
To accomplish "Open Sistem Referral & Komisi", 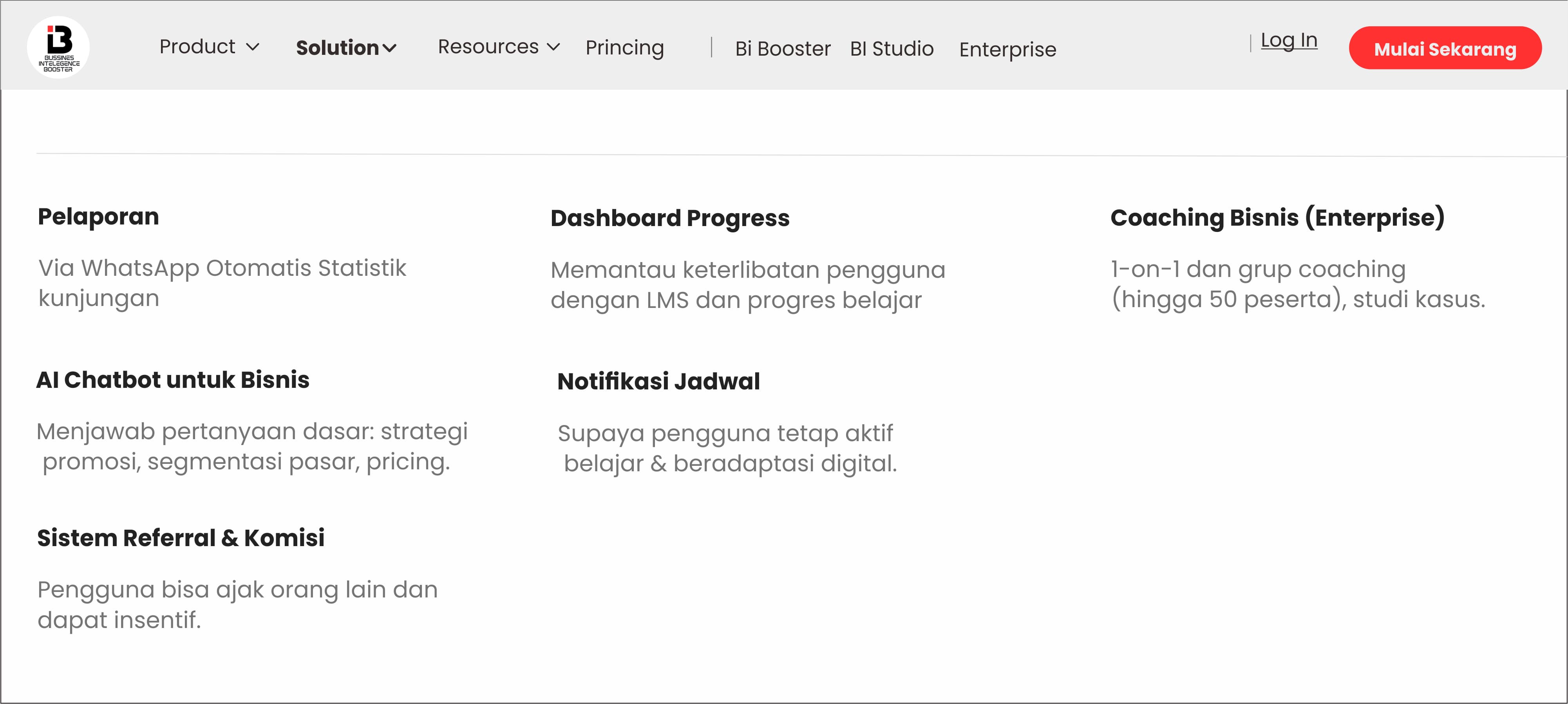I will [x=181, y=538].
